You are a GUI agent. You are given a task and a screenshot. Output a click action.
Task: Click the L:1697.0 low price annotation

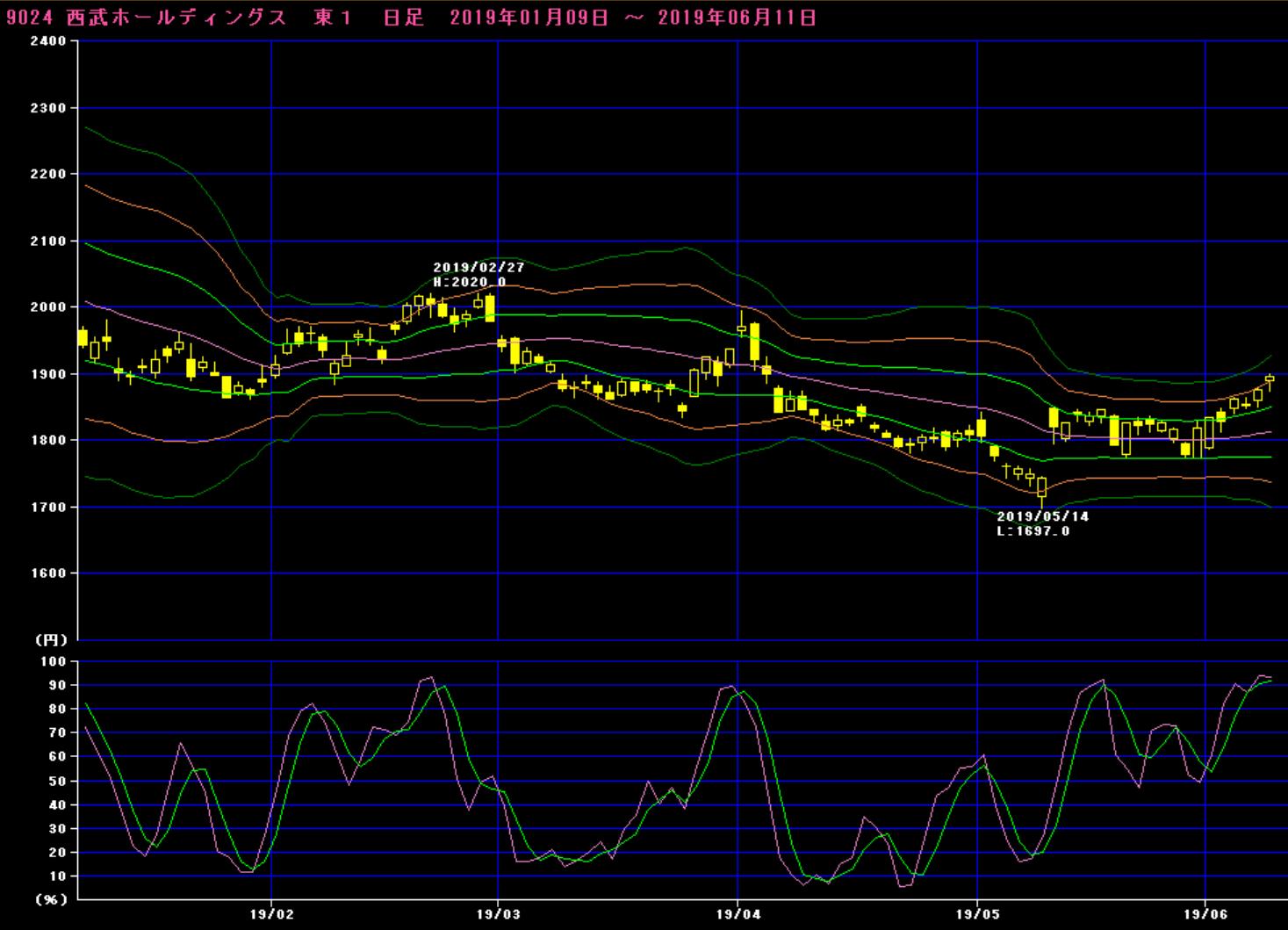[1033, 531]
